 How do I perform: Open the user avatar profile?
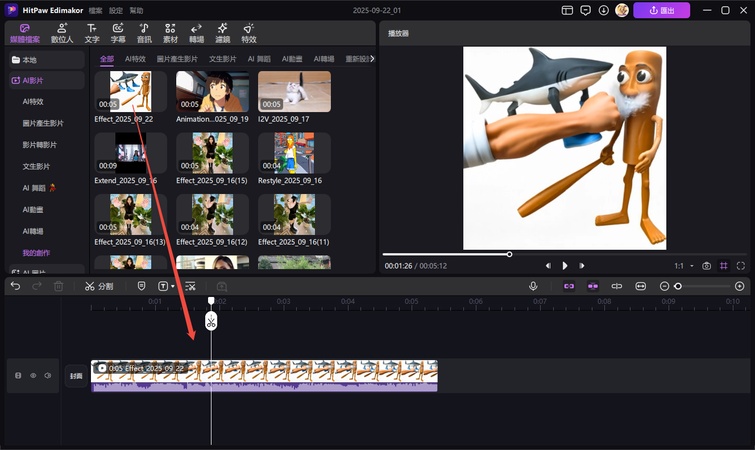pyautogui.click(x=622, y=10)
